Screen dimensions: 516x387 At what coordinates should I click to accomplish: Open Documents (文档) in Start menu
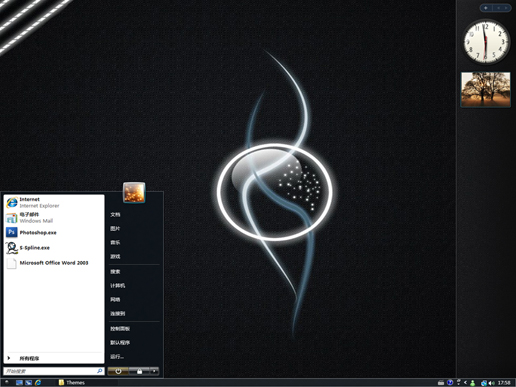coord(115,215)
